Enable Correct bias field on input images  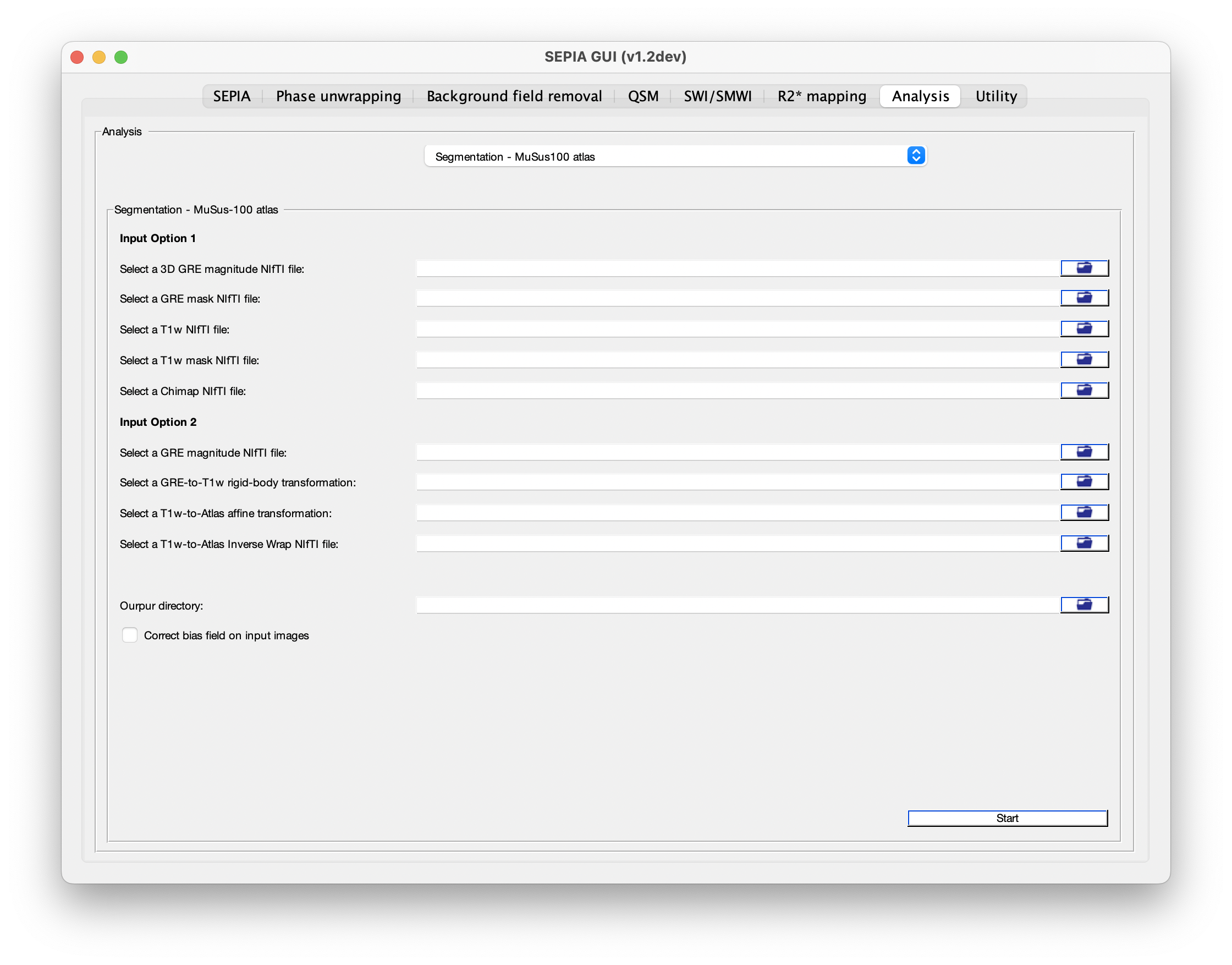129,635
